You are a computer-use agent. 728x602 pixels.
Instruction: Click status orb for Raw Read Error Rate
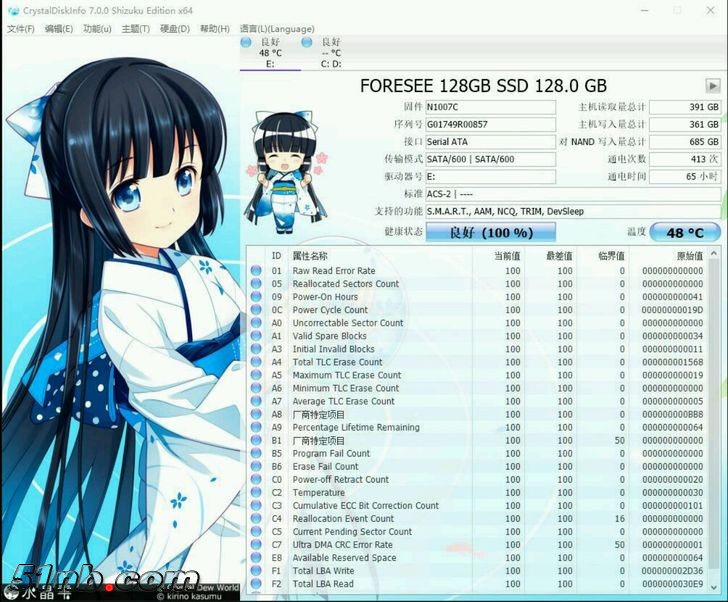point(256,271)
